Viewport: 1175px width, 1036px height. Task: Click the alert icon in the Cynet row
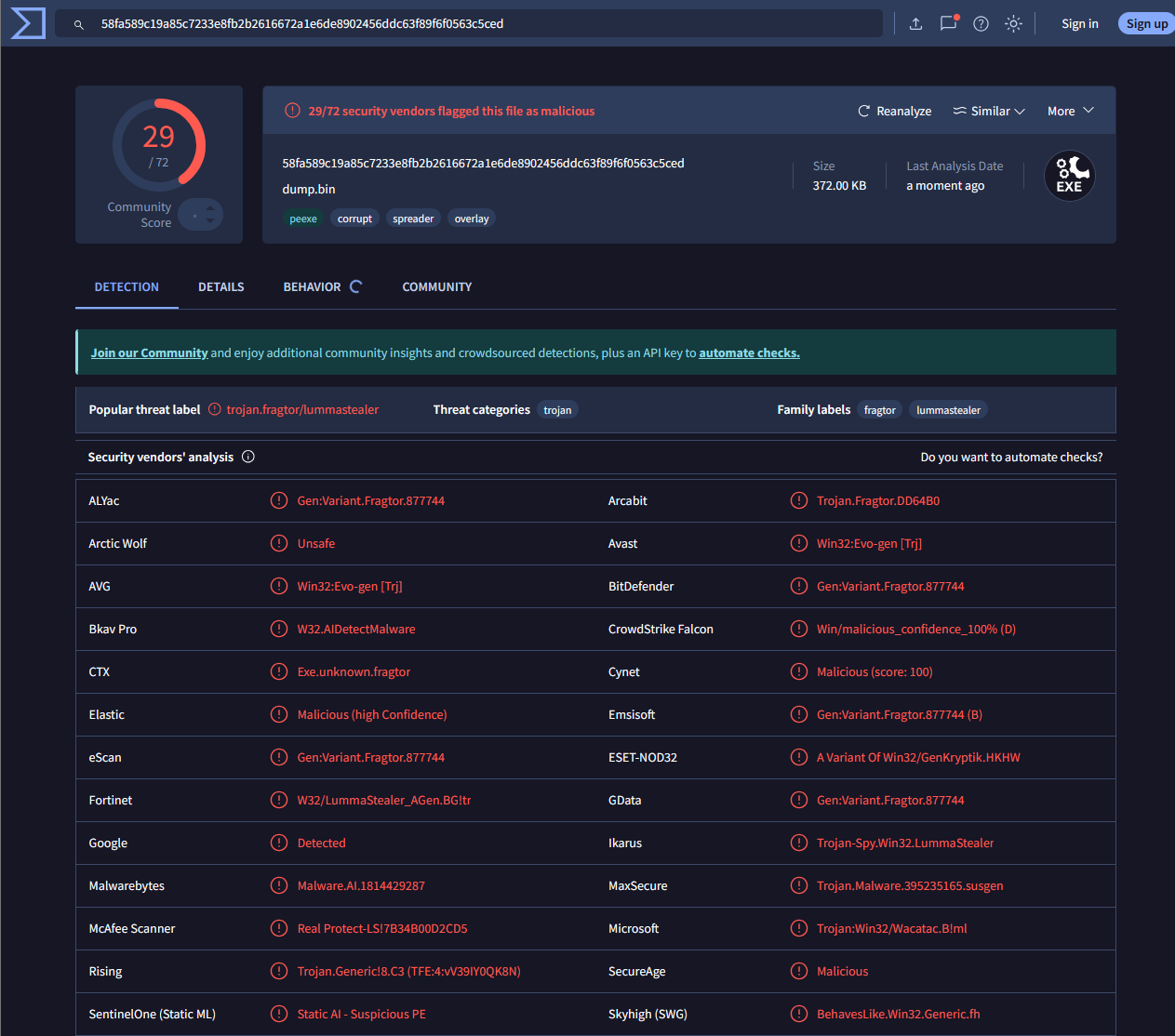click(798, 671)
